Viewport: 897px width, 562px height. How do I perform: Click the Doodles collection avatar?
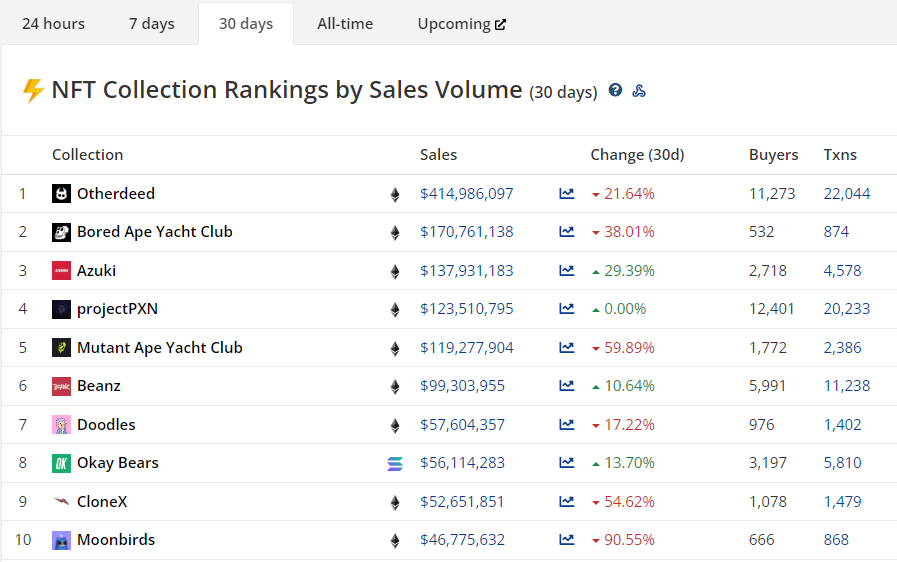[61, 425]
